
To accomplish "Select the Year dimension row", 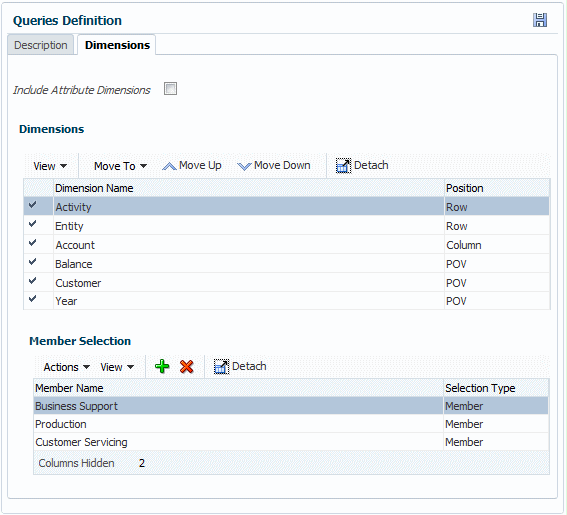I will pos(287,301).
